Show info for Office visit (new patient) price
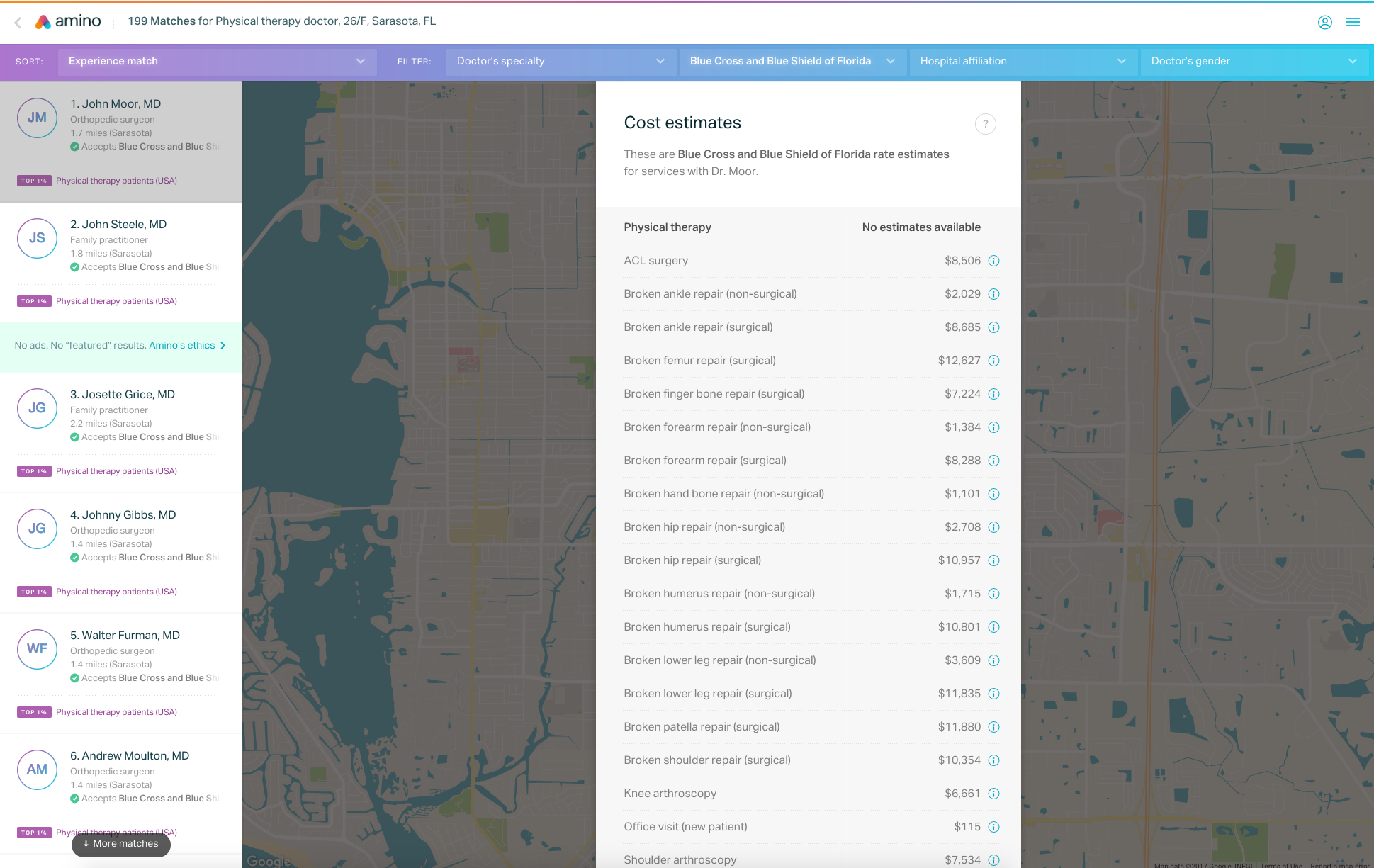Screen dimensions: 1374x868 click(x=993, y=827)
